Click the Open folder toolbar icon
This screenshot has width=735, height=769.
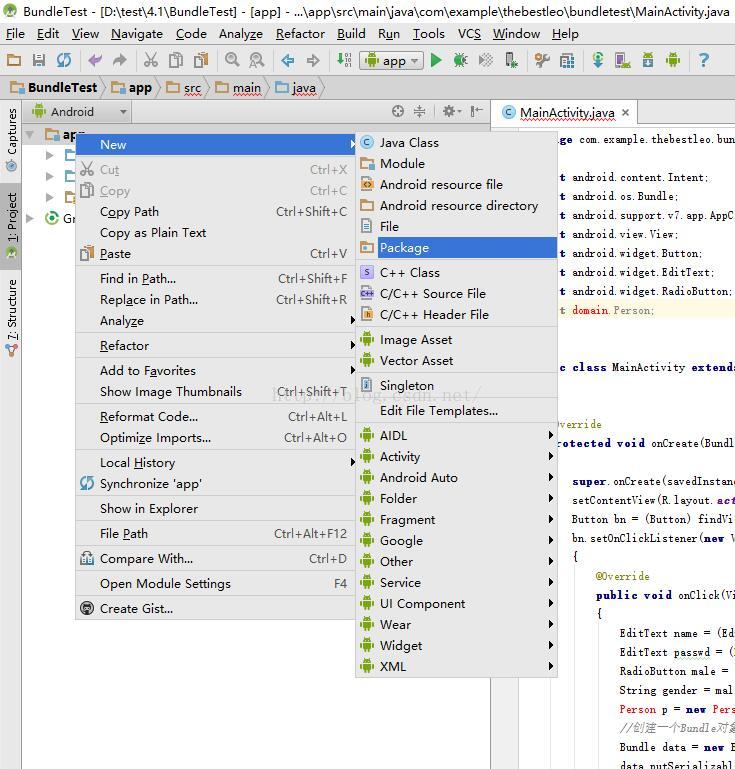pos(14,60)
